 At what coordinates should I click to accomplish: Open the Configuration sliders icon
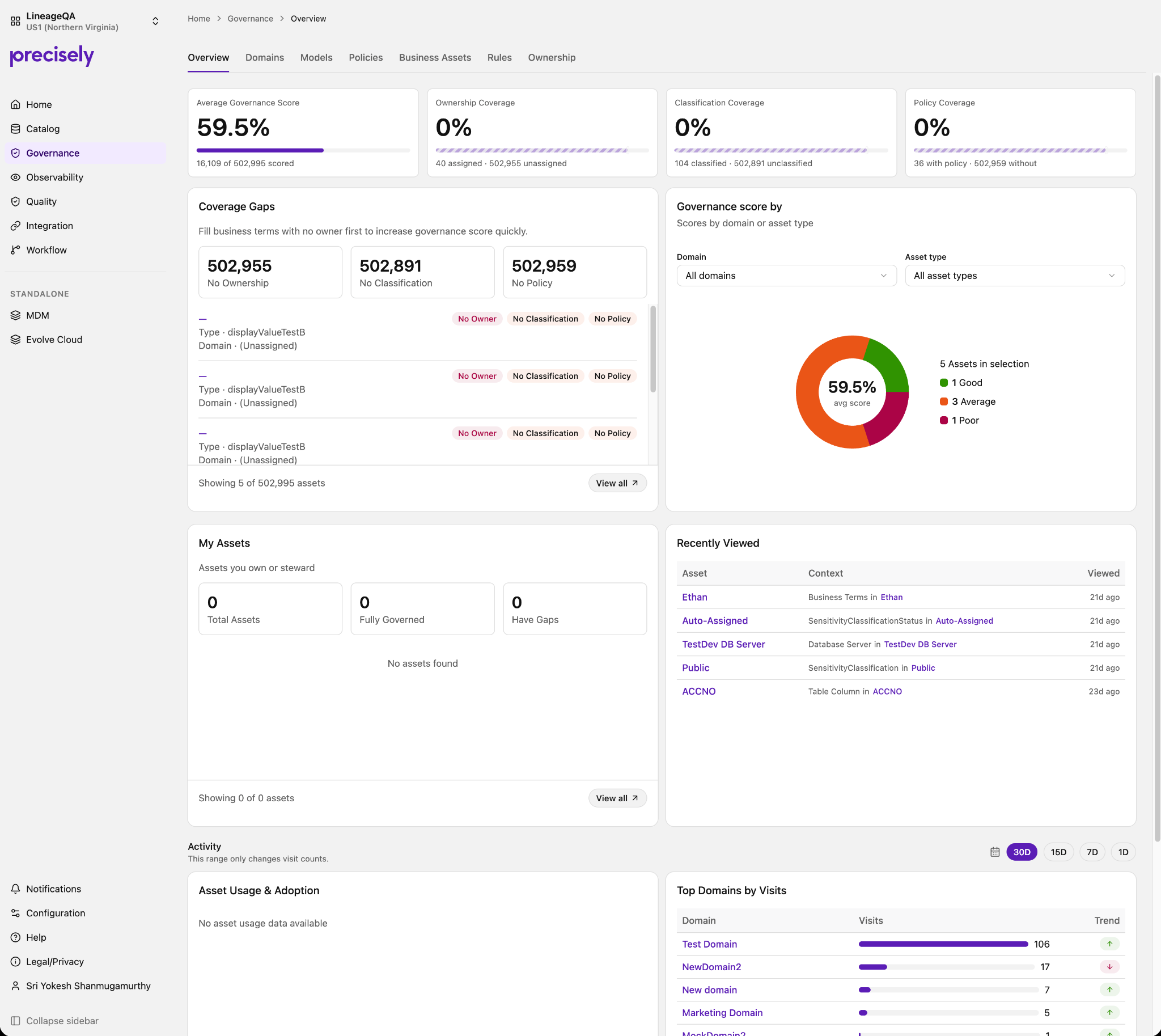click(15, 913)
